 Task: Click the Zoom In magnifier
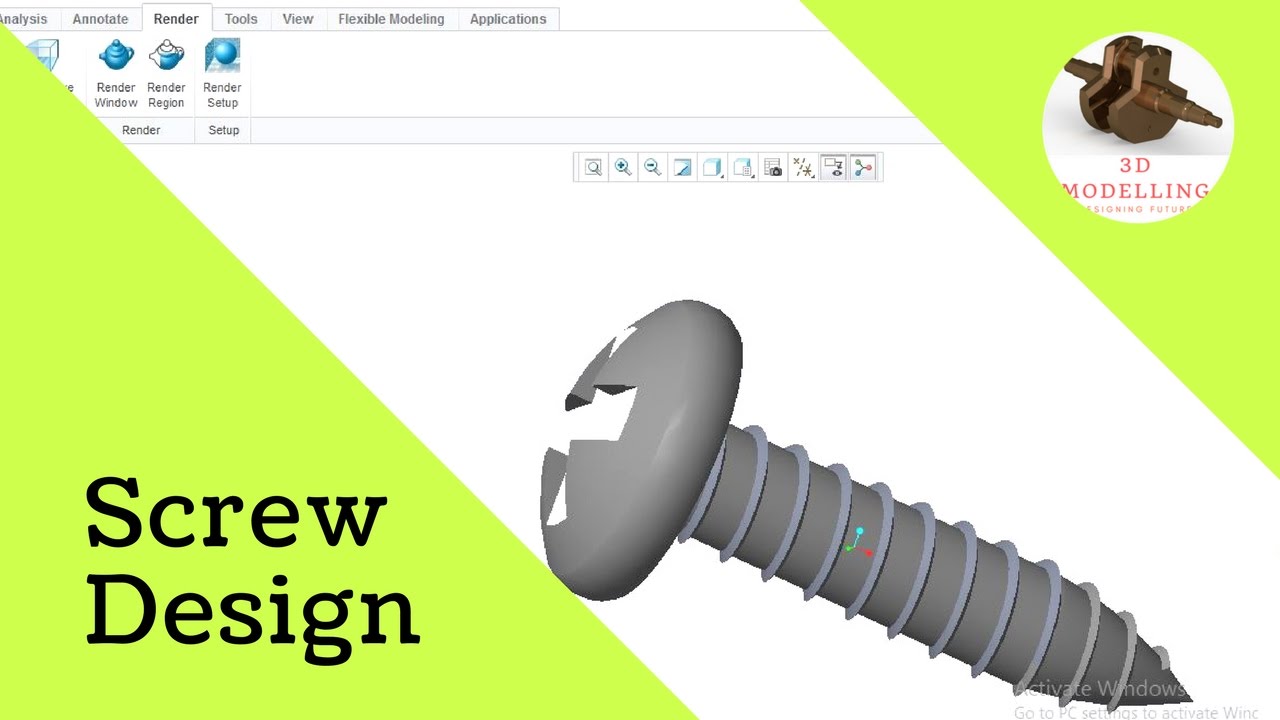pos(623,168)
